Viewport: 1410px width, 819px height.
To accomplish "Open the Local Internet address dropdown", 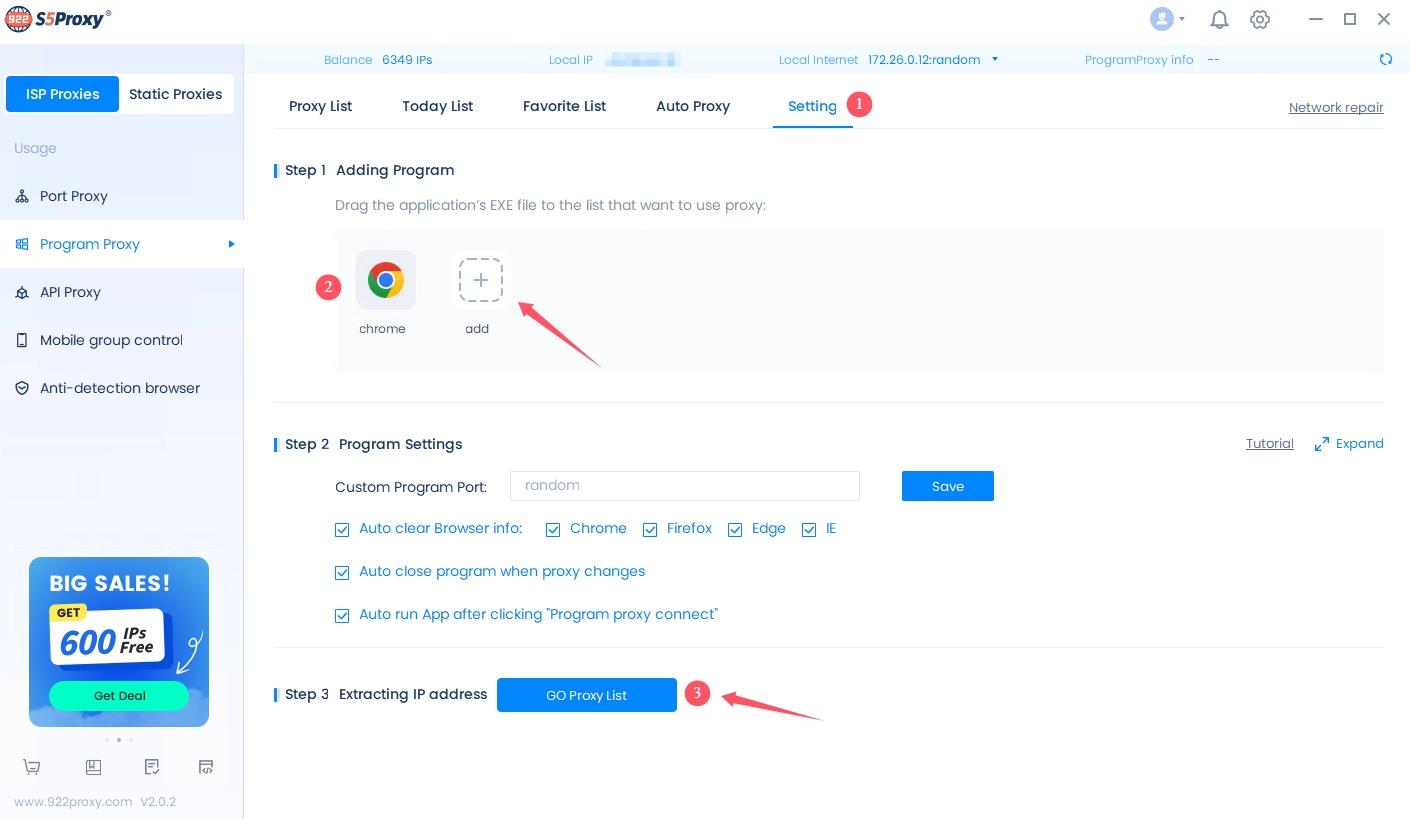I will pos(994,59).
